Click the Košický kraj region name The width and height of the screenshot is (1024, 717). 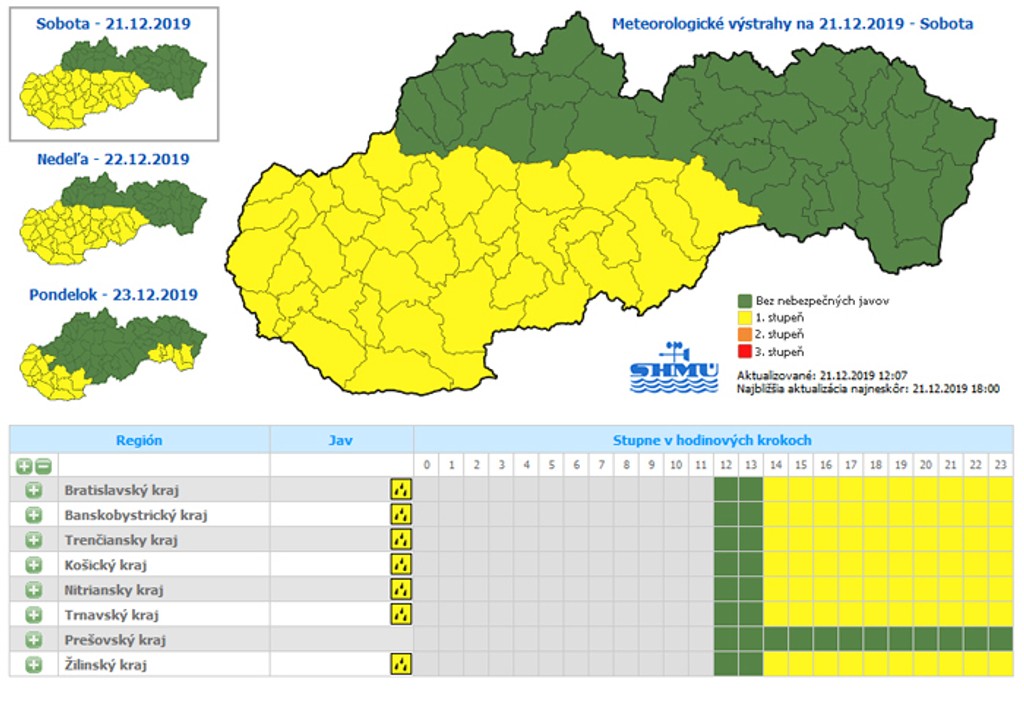click(x=105, y=565)
